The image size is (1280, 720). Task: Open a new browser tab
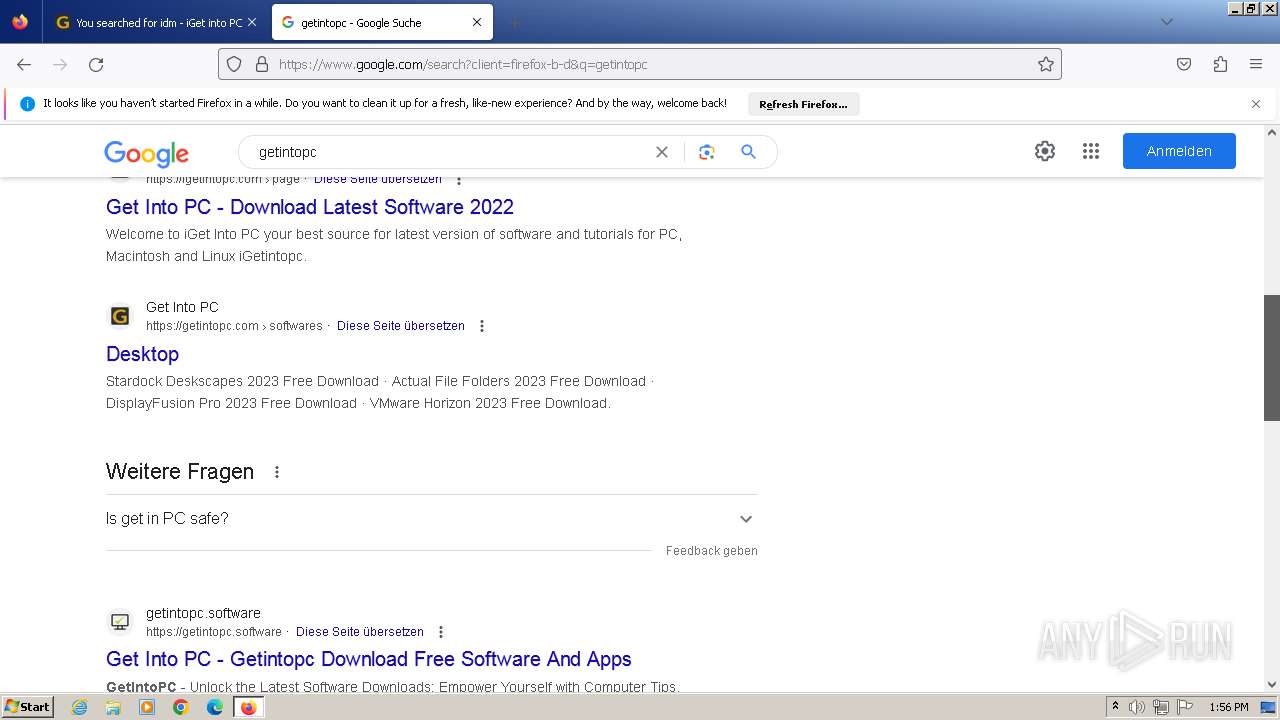coord(514,22)
